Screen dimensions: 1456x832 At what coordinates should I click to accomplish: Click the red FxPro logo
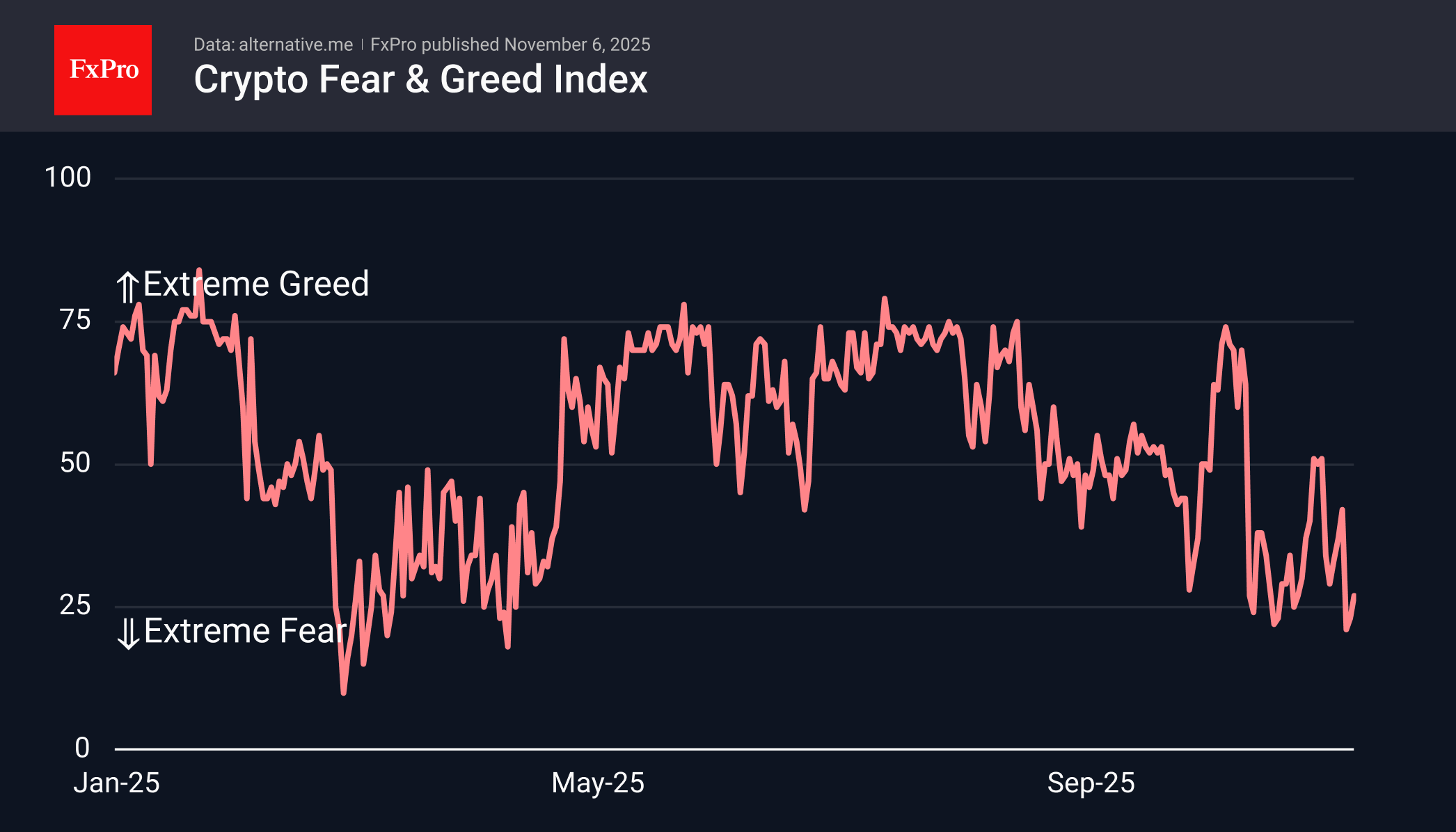[103, 70]
